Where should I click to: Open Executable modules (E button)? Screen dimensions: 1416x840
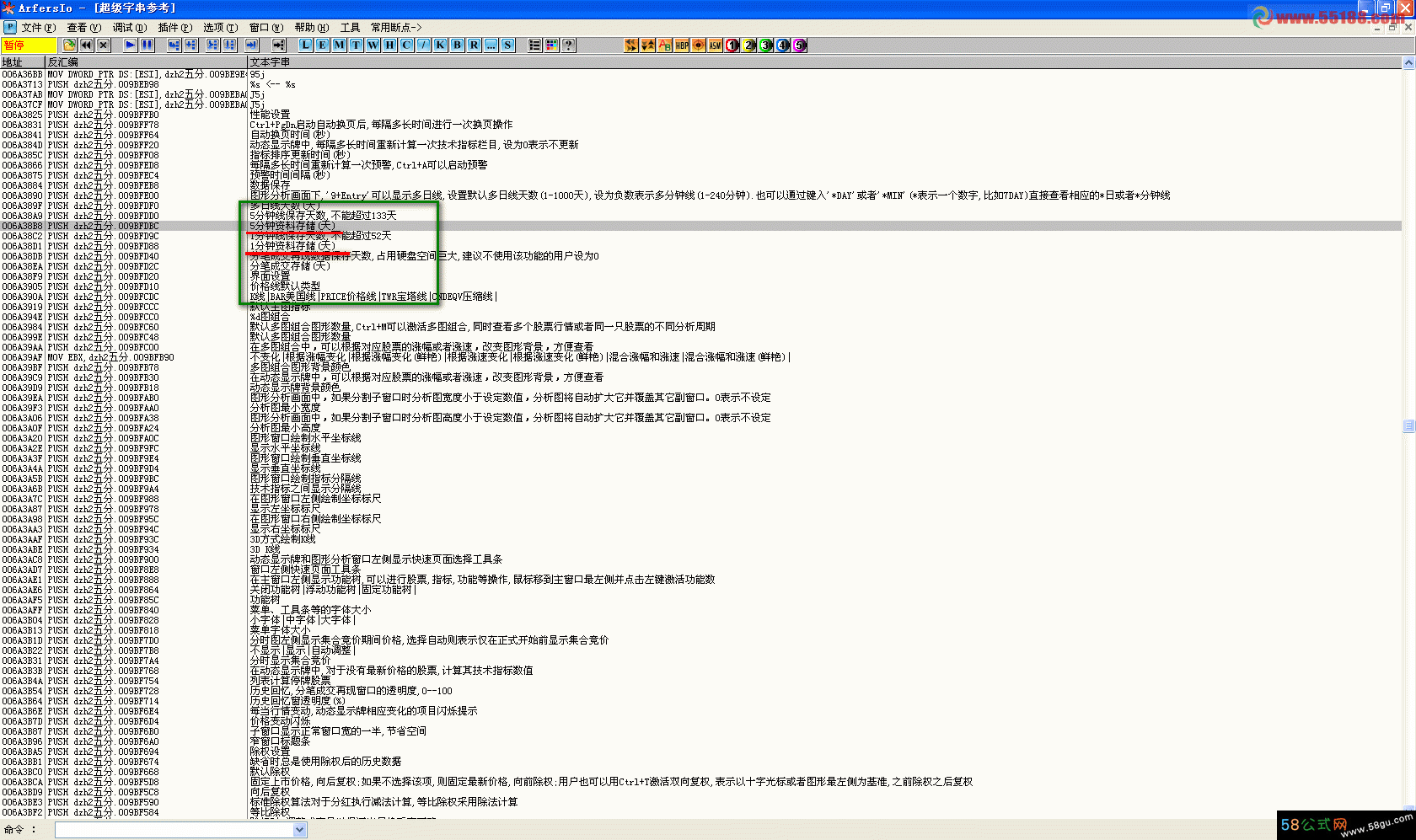[x=322, y=45]
